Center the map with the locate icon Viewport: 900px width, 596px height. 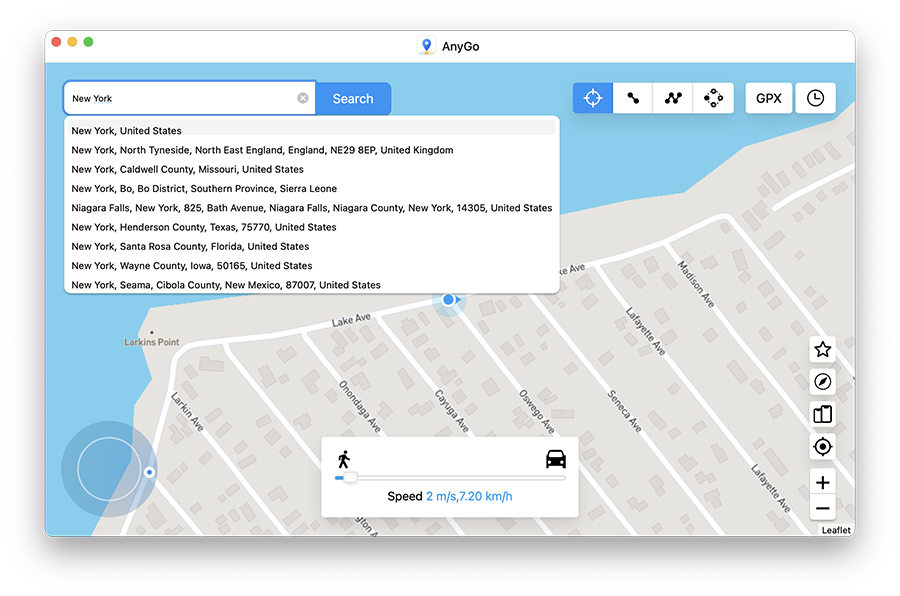tap(822, 446)
